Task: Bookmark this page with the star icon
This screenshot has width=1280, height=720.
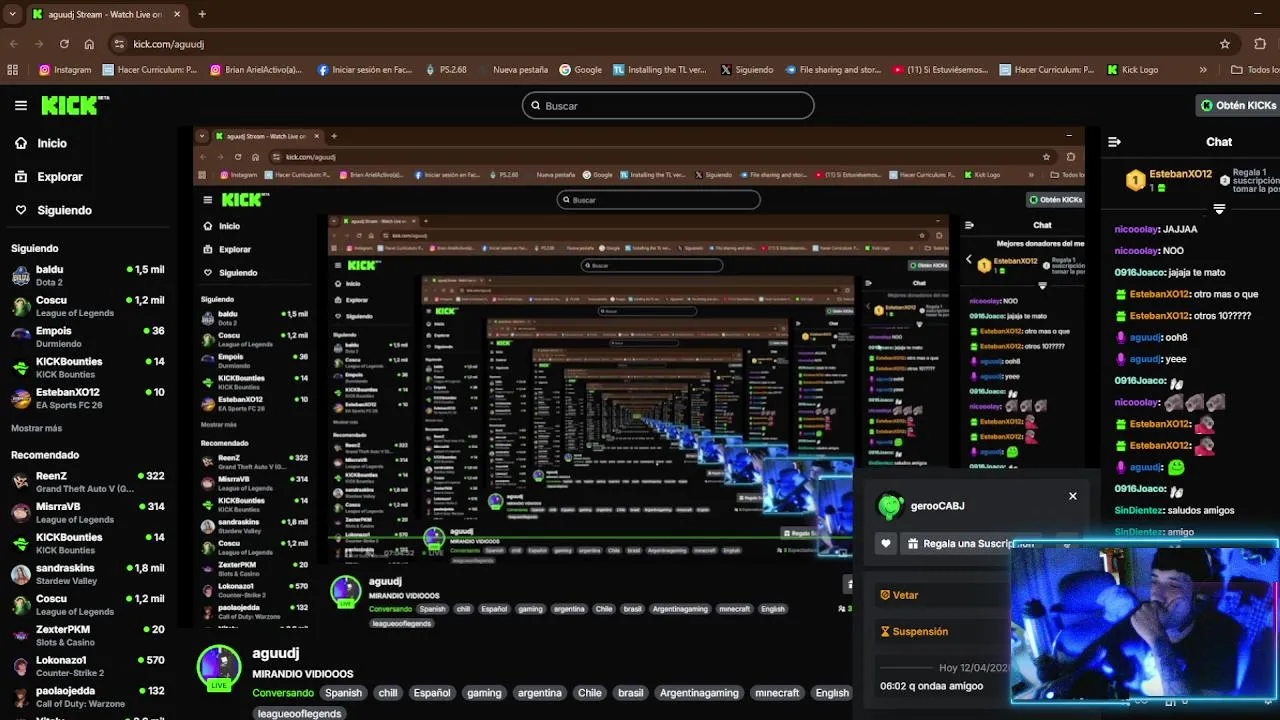Action: (1225, 44)
